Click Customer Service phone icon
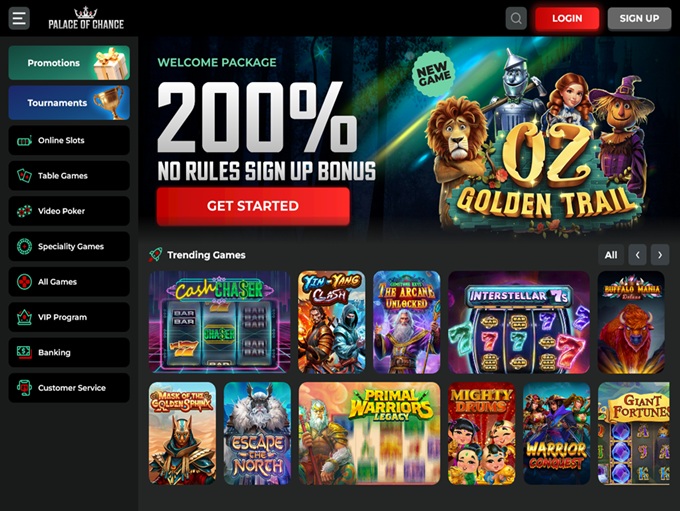Screen dimensions: 680x511 [x=24, y=388]
